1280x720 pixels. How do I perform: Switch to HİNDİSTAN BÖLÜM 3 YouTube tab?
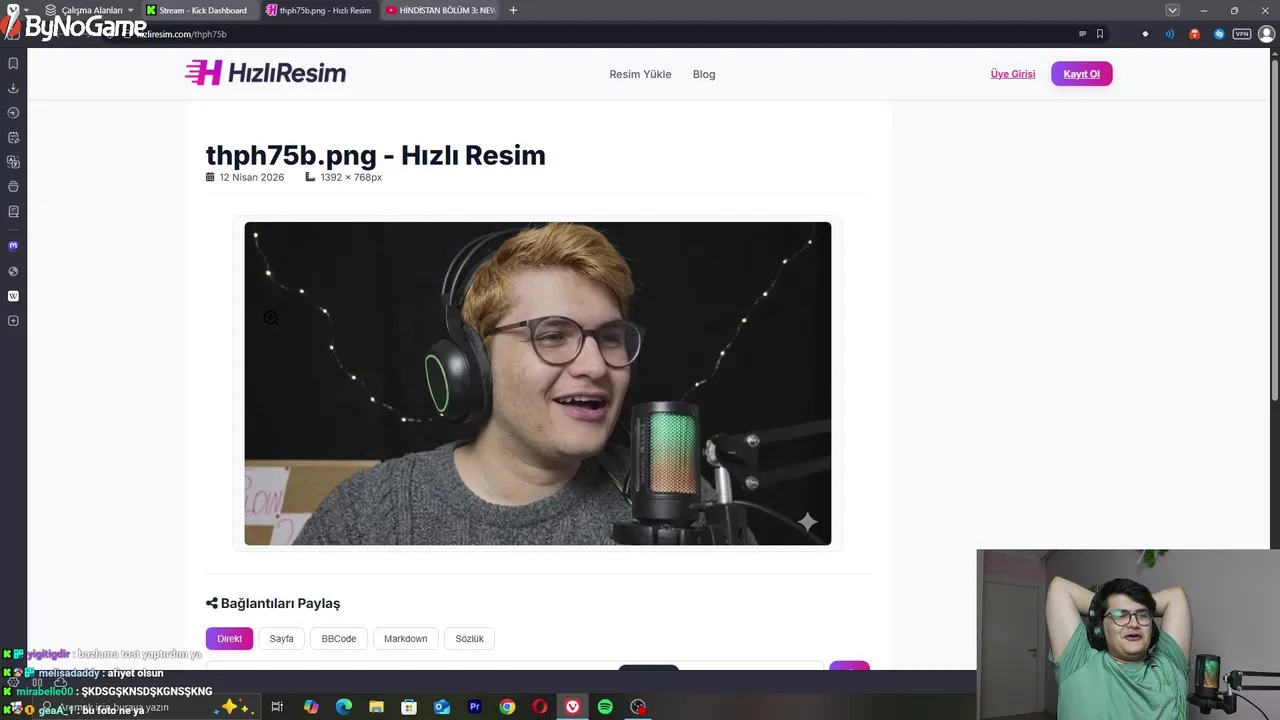(440, 10)
